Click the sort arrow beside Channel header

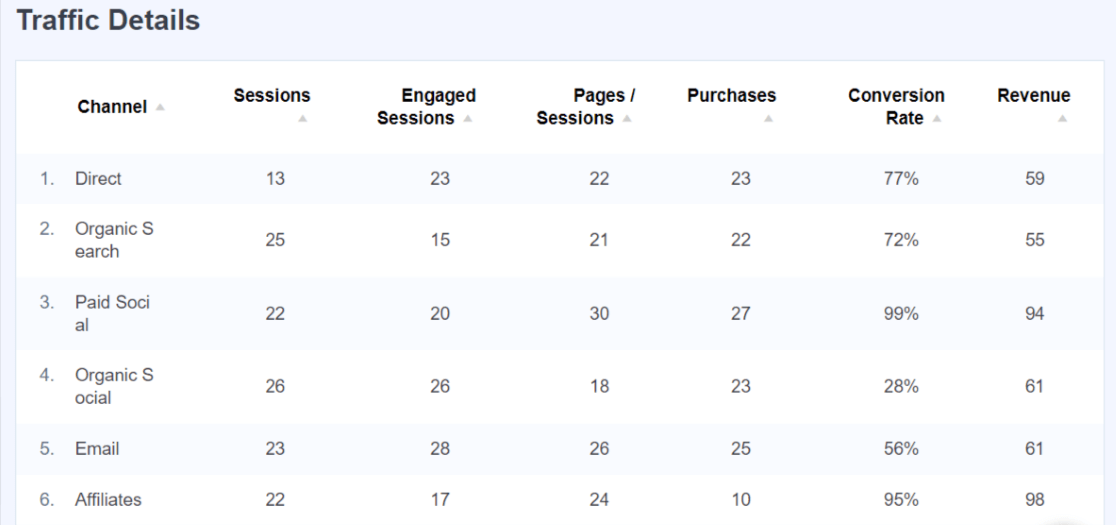pos(160,108)
